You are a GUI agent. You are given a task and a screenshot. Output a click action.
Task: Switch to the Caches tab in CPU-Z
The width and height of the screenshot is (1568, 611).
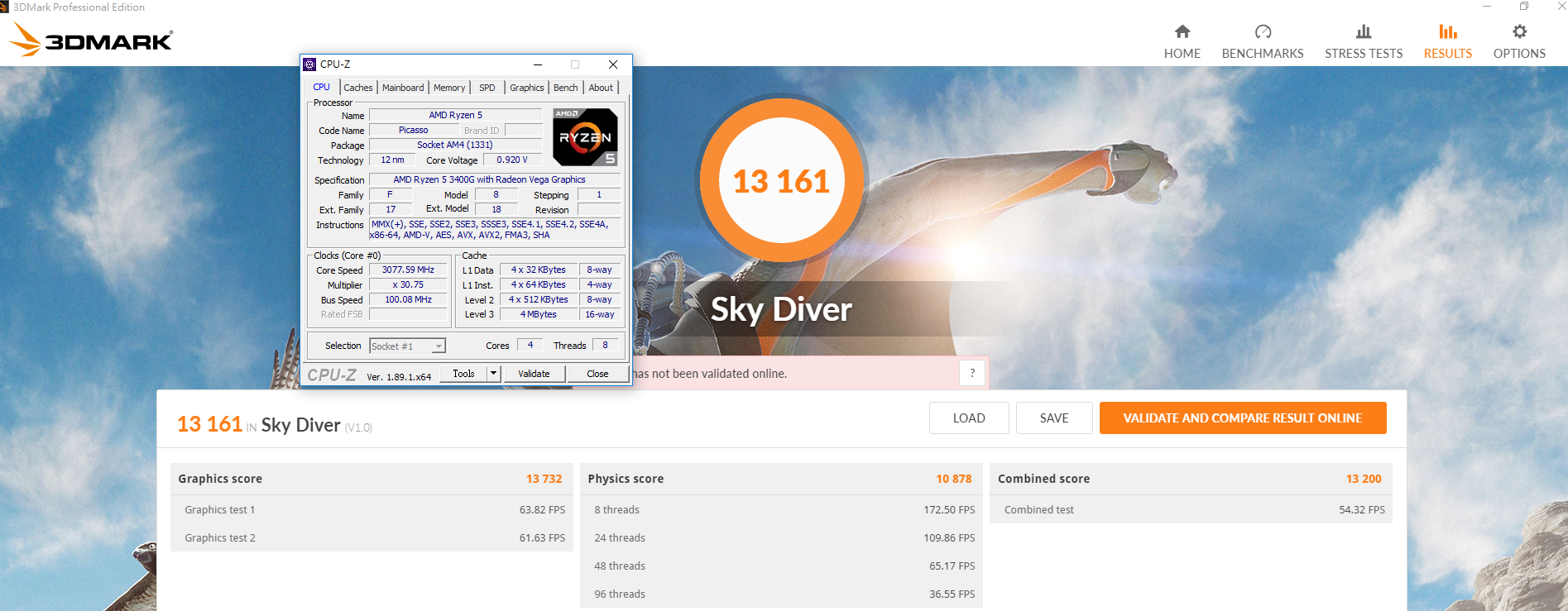pyautogui.click(x=358, y=88)
